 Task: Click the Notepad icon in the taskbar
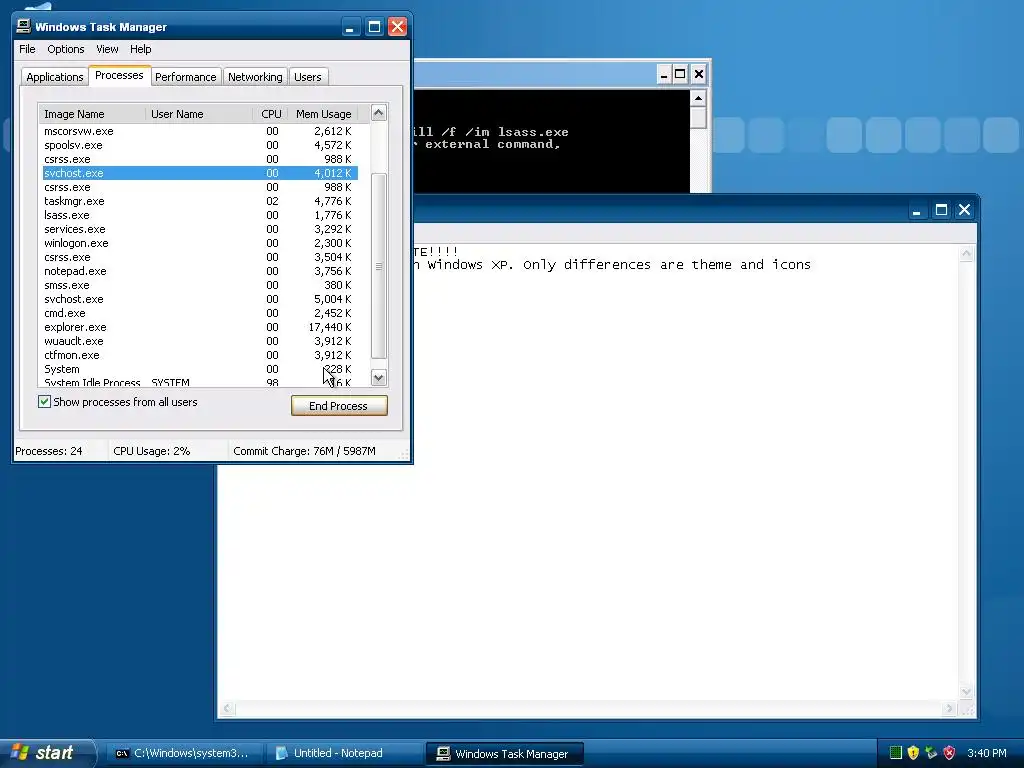[281, 754]
